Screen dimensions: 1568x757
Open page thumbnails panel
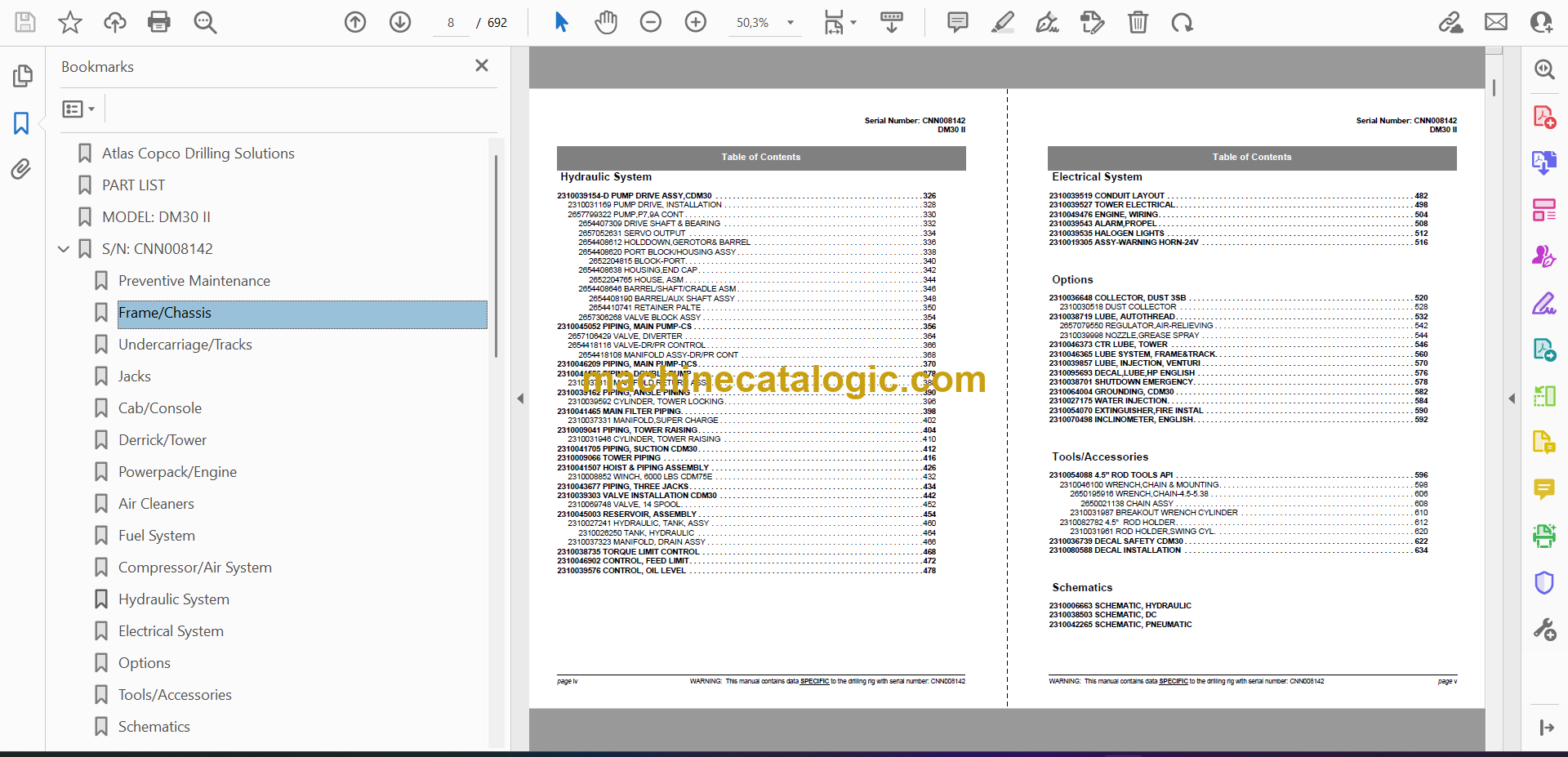[x=22, y=76]
